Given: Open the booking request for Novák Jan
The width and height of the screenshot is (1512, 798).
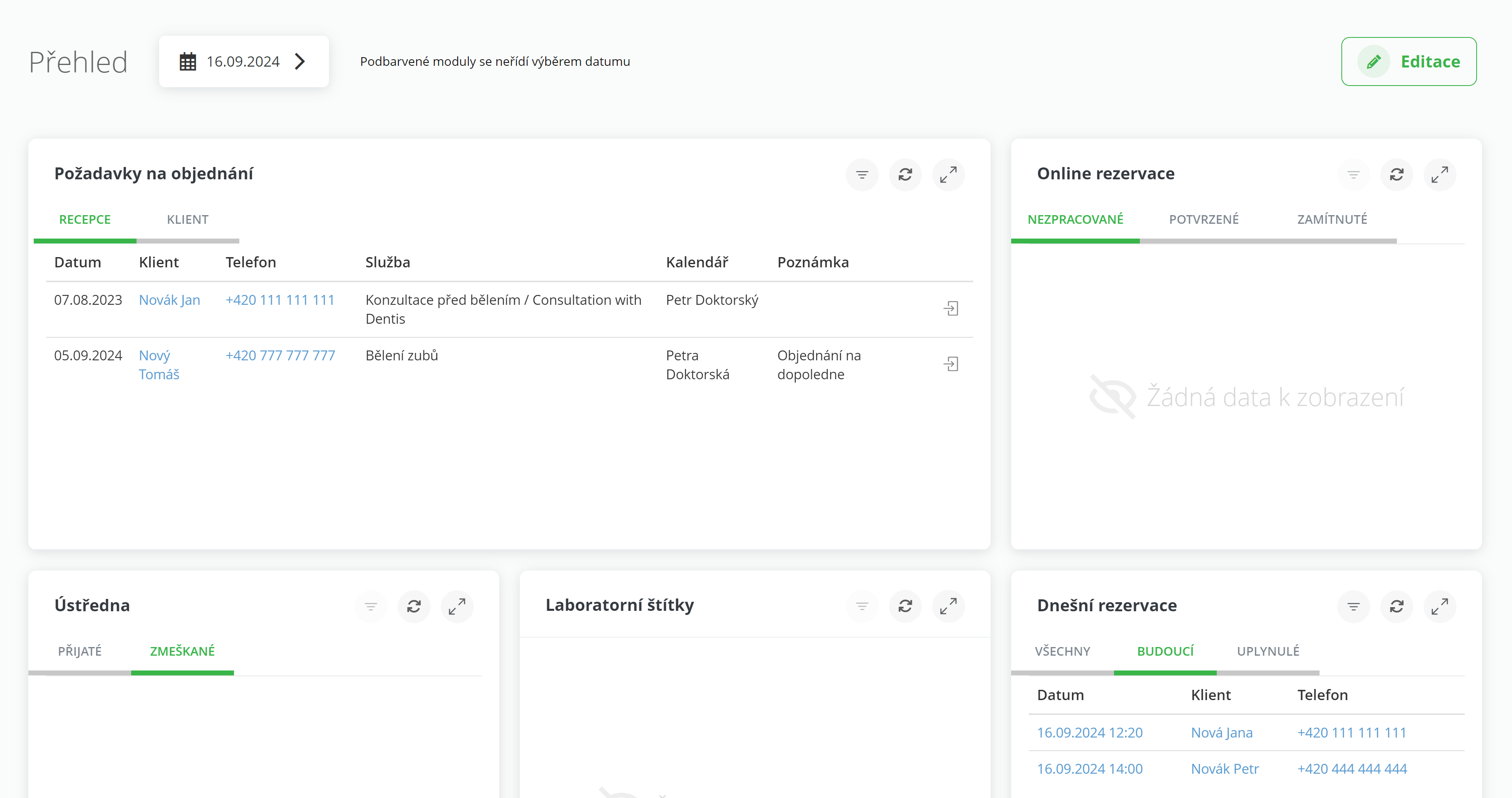Looking at the screenshot, I should (x=951, y=308).
